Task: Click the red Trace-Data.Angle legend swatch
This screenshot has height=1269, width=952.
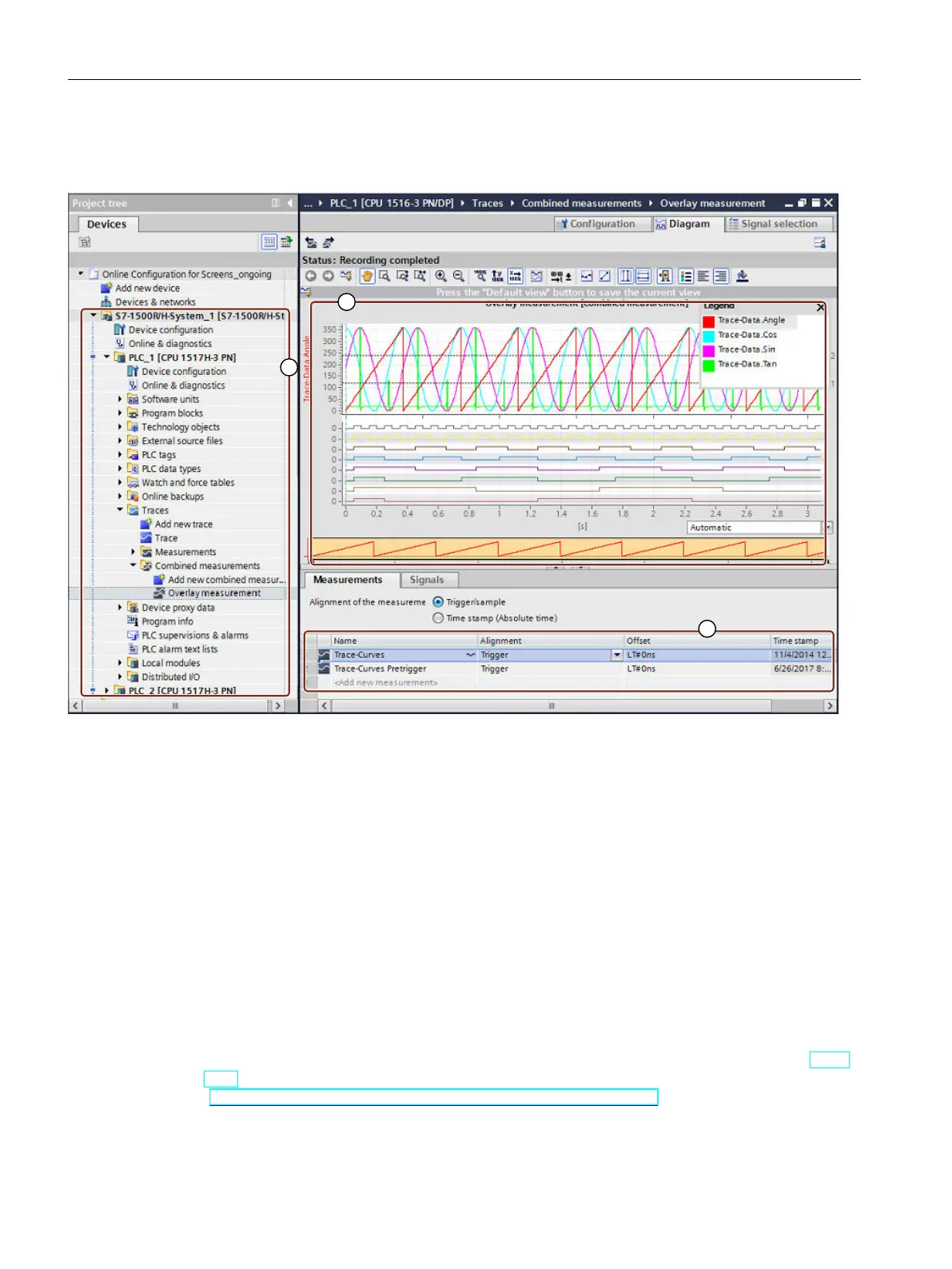Action: tap(708, 321)
